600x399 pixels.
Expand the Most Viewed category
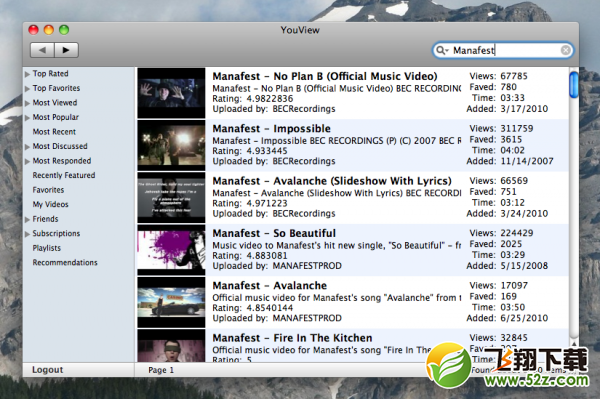(27, 103)
